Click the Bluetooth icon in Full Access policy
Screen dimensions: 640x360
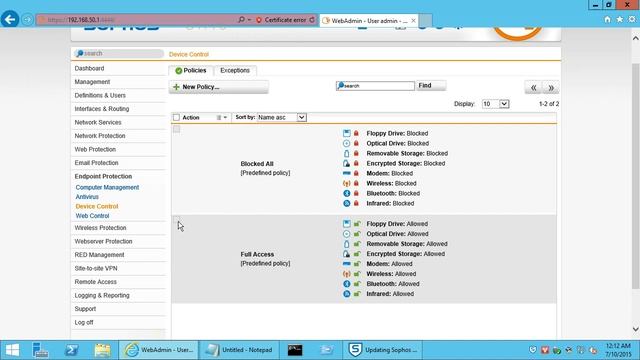pos(347,284)
